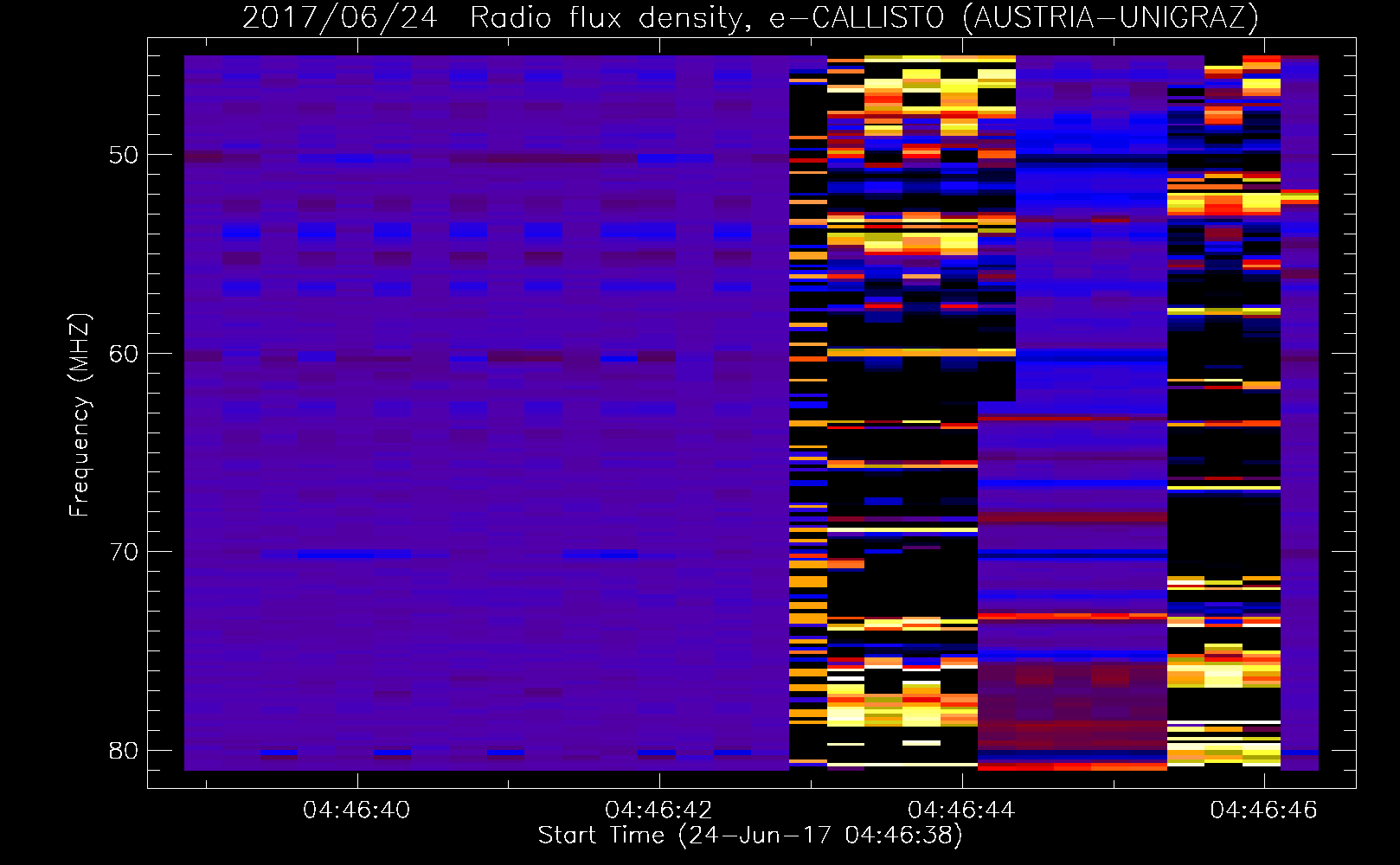Click the 04:46:46 time axis label

tap(1263, 810)
